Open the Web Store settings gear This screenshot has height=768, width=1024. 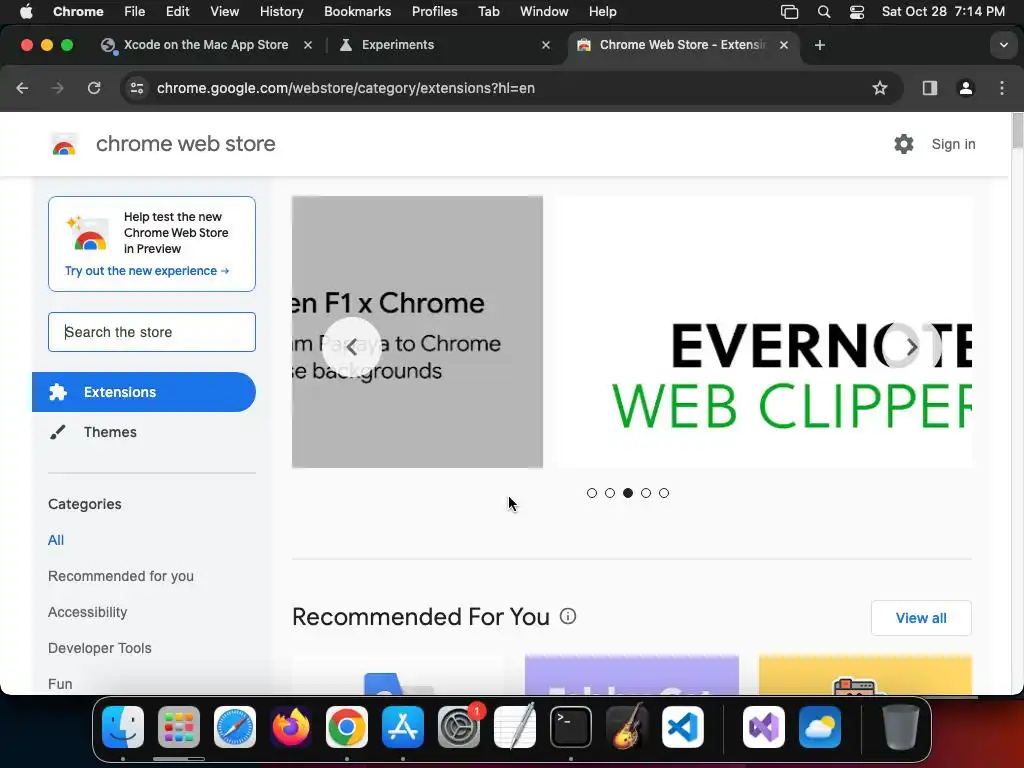tap(904, 144)
